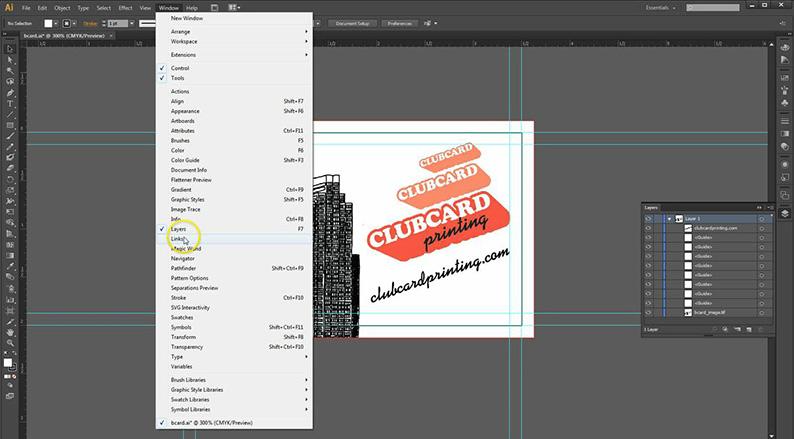Viewport: 794px width, 439px height.
Task: Create new layer in Layers panel
Action: (x=748, y=330)
